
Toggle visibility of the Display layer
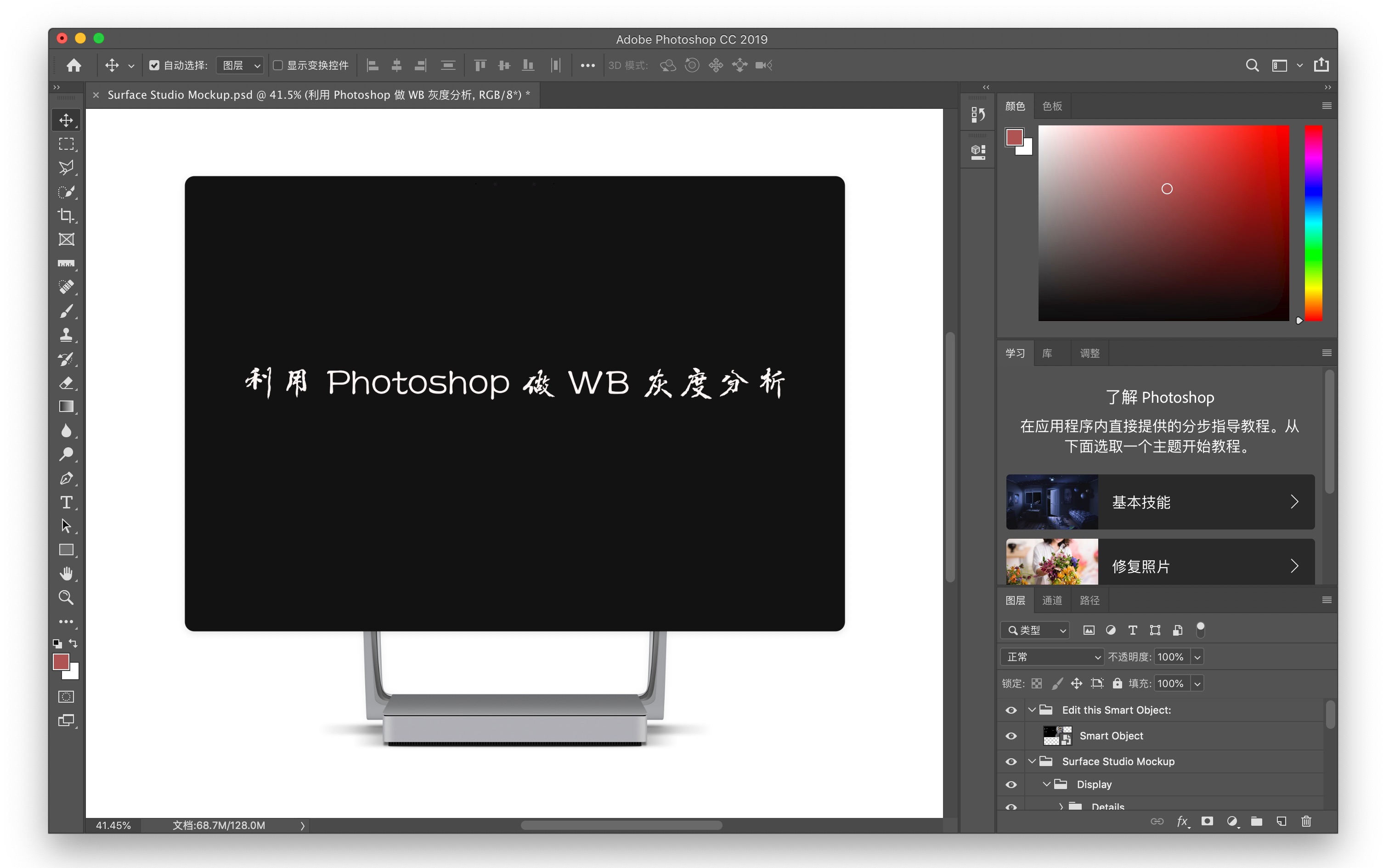pyautogui.click(x=1011, y=784)
